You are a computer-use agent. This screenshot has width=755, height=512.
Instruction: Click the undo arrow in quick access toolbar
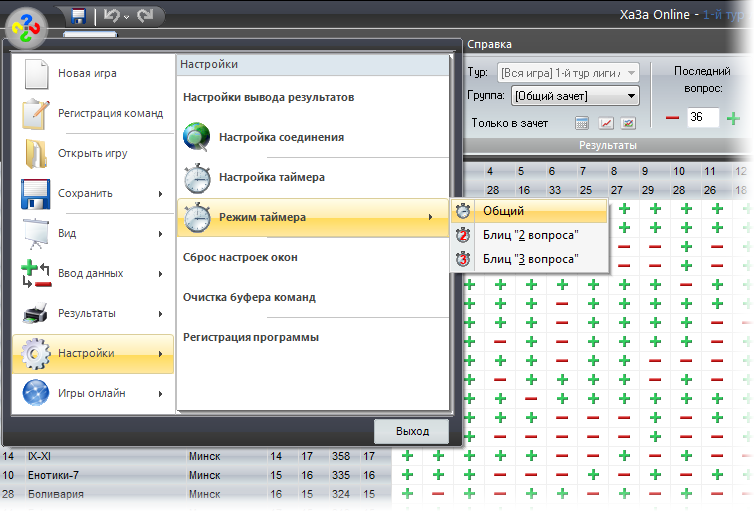[111, 16]
